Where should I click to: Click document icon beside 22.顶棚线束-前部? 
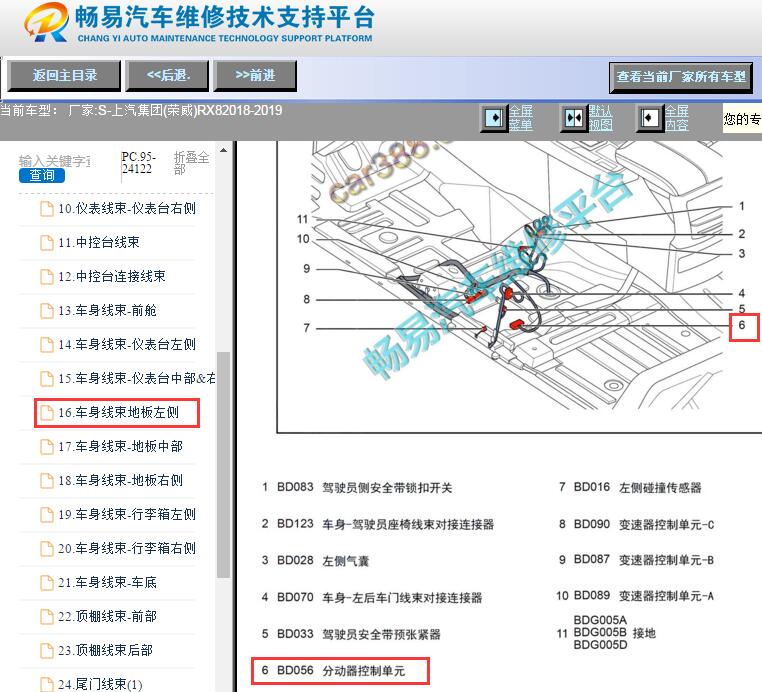click(x=47, y=617)
